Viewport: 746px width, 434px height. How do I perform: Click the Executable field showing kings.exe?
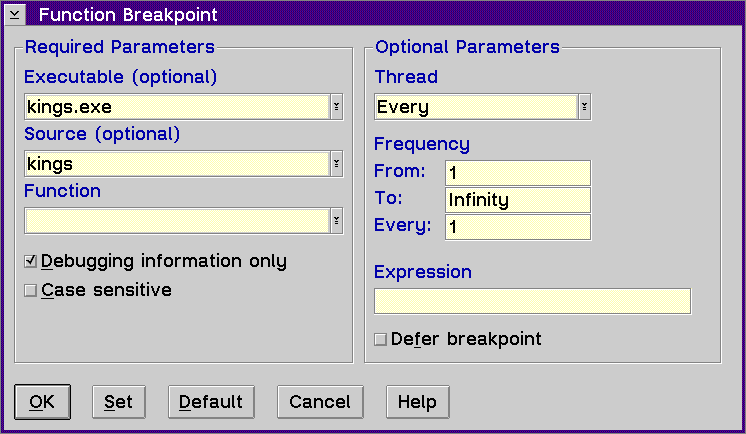(x=177, y=107)
